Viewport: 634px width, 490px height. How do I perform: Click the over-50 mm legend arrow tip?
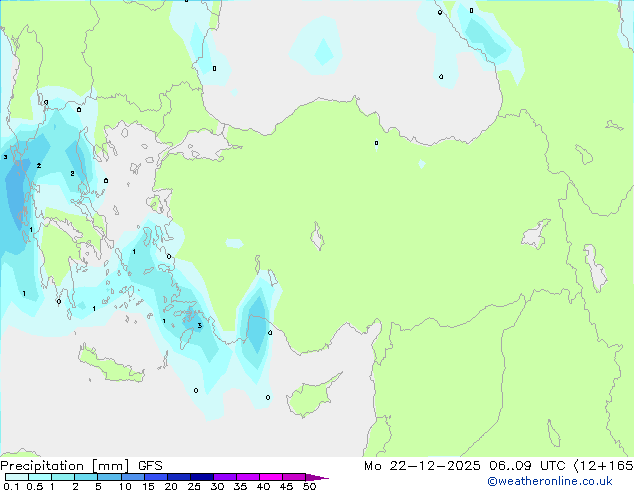[317, 478]
